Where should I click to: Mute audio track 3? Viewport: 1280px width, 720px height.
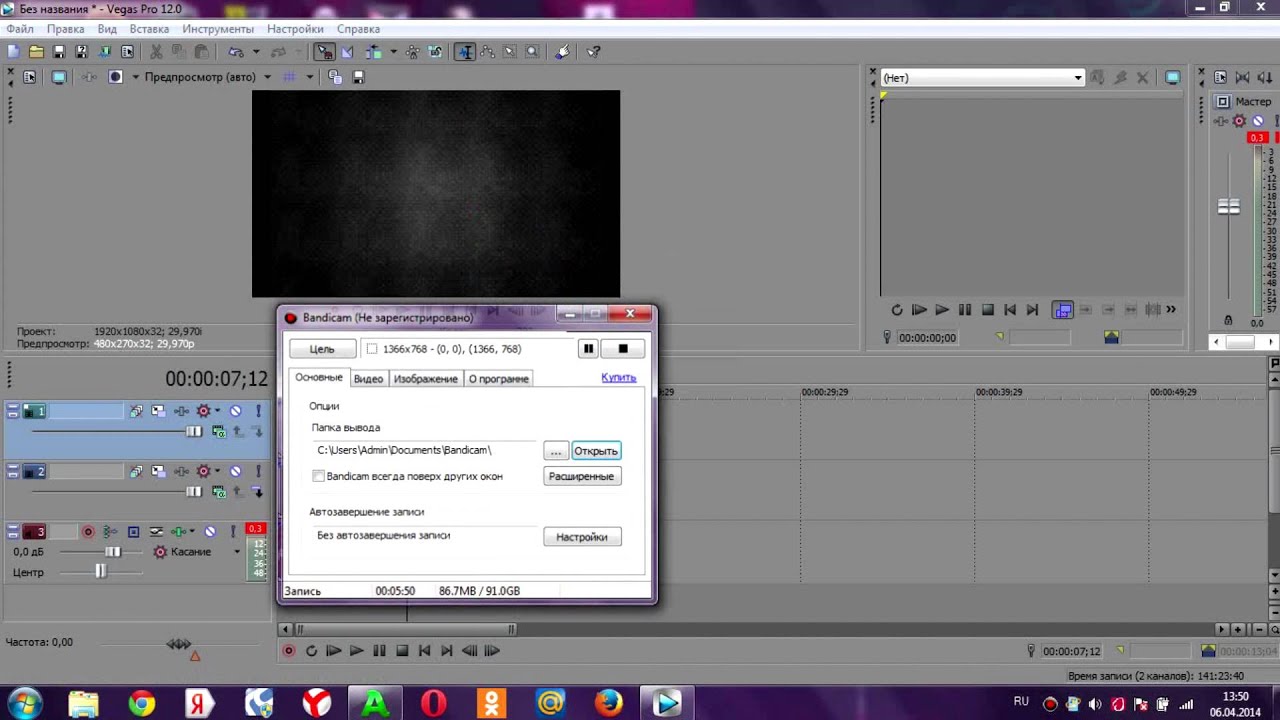[x=210, y=532]
